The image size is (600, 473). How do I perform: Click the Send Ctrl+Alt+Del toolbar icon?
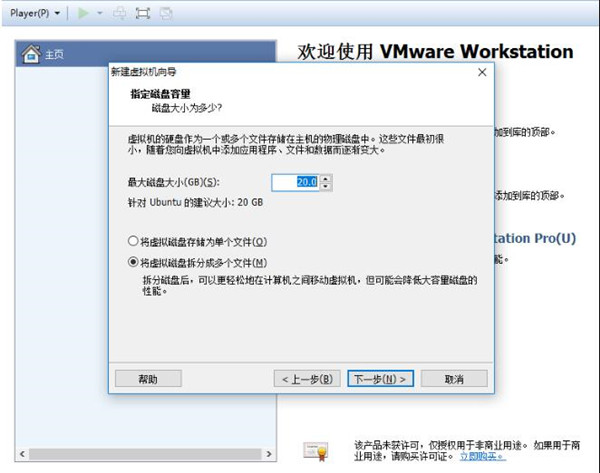pyautogui.click(x=120, y=13)
